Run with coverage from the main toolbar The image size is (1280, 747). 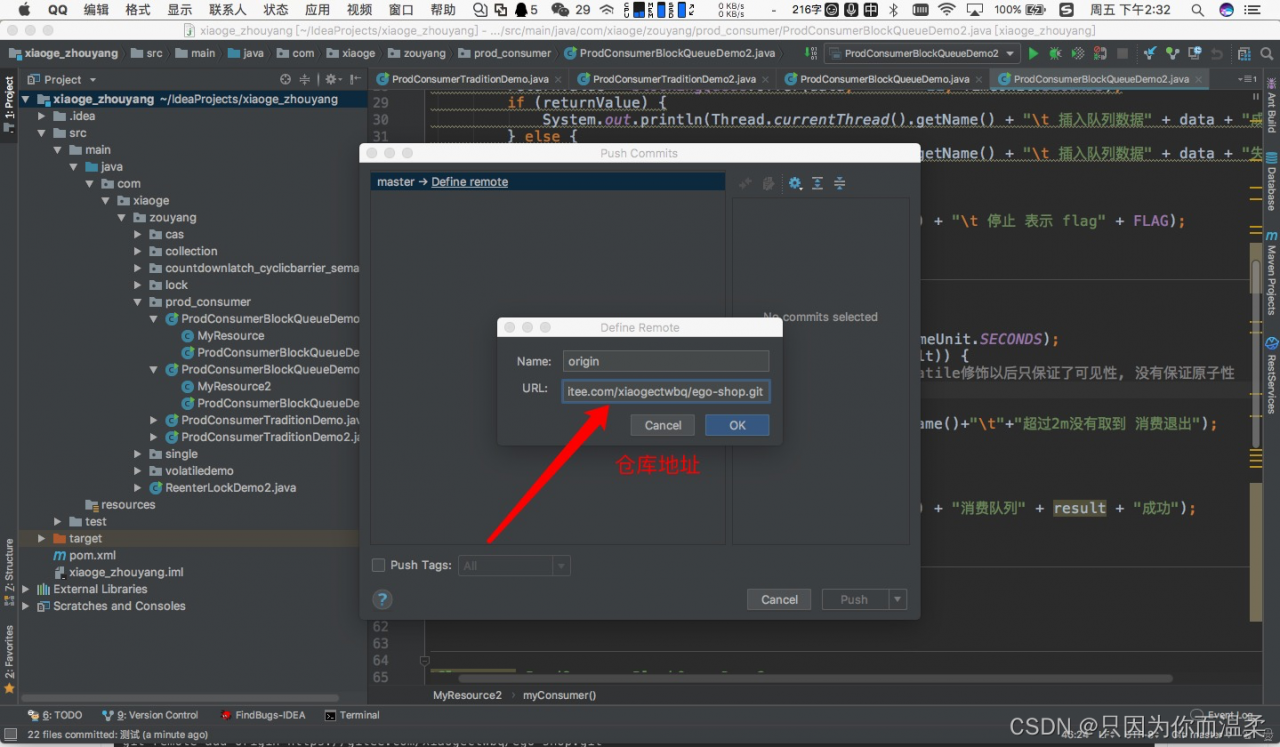(x=1077, y=53)
